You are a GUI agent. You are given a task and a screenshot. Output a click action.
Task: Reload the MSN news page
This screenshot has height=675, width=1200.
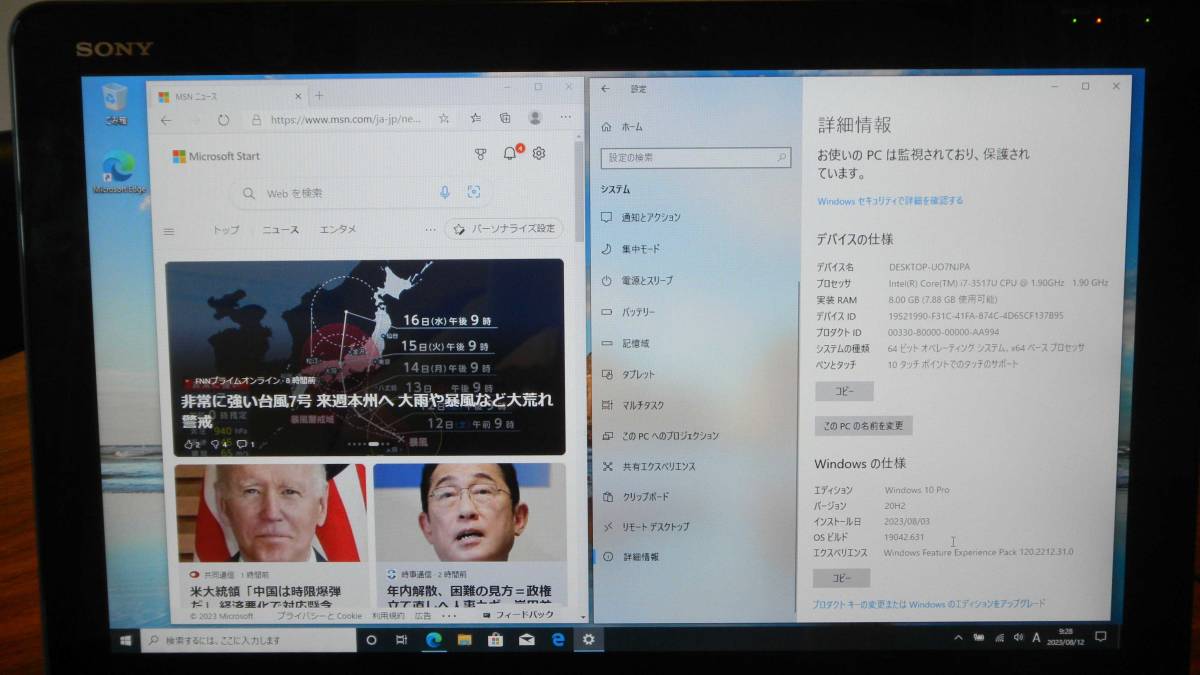coord(223,119)
